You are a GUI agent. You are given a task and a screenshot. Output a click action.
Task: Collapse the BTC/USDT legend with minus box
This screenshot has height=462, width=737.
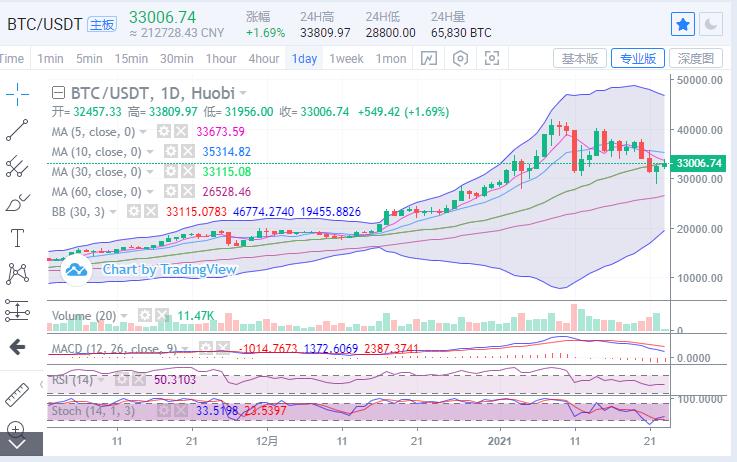click(58, 93)
